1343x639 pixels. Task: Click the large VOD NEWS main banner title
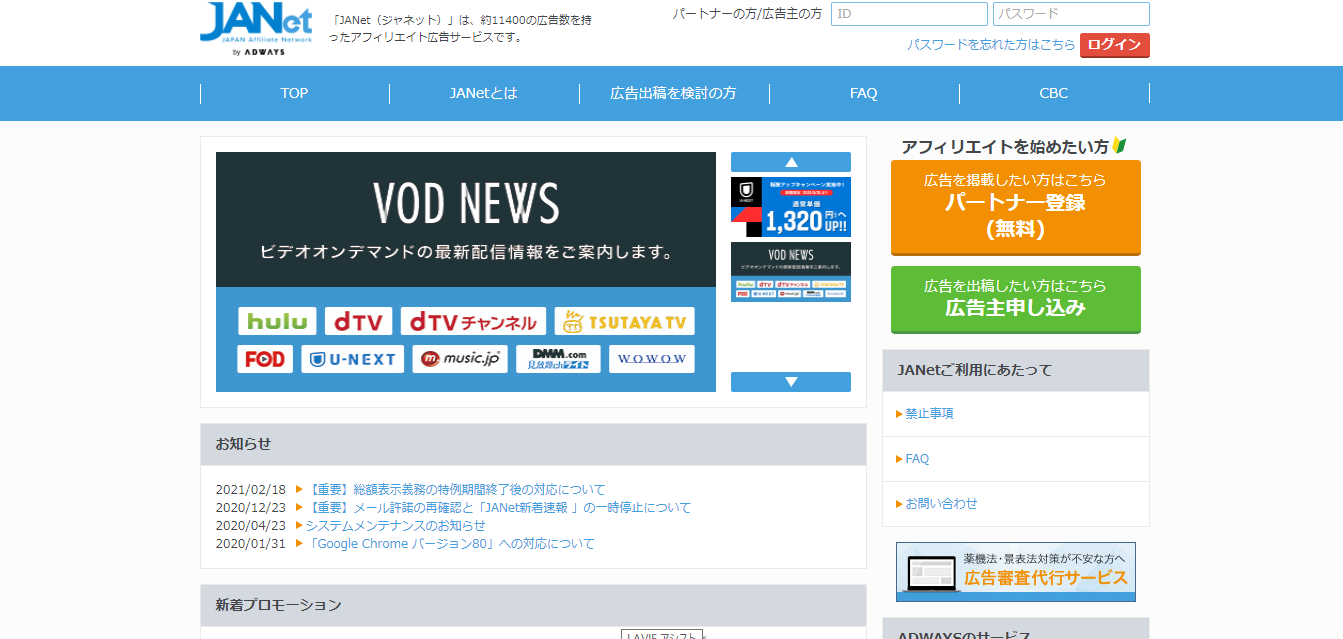pyautogui.click(x=466, y=204)
